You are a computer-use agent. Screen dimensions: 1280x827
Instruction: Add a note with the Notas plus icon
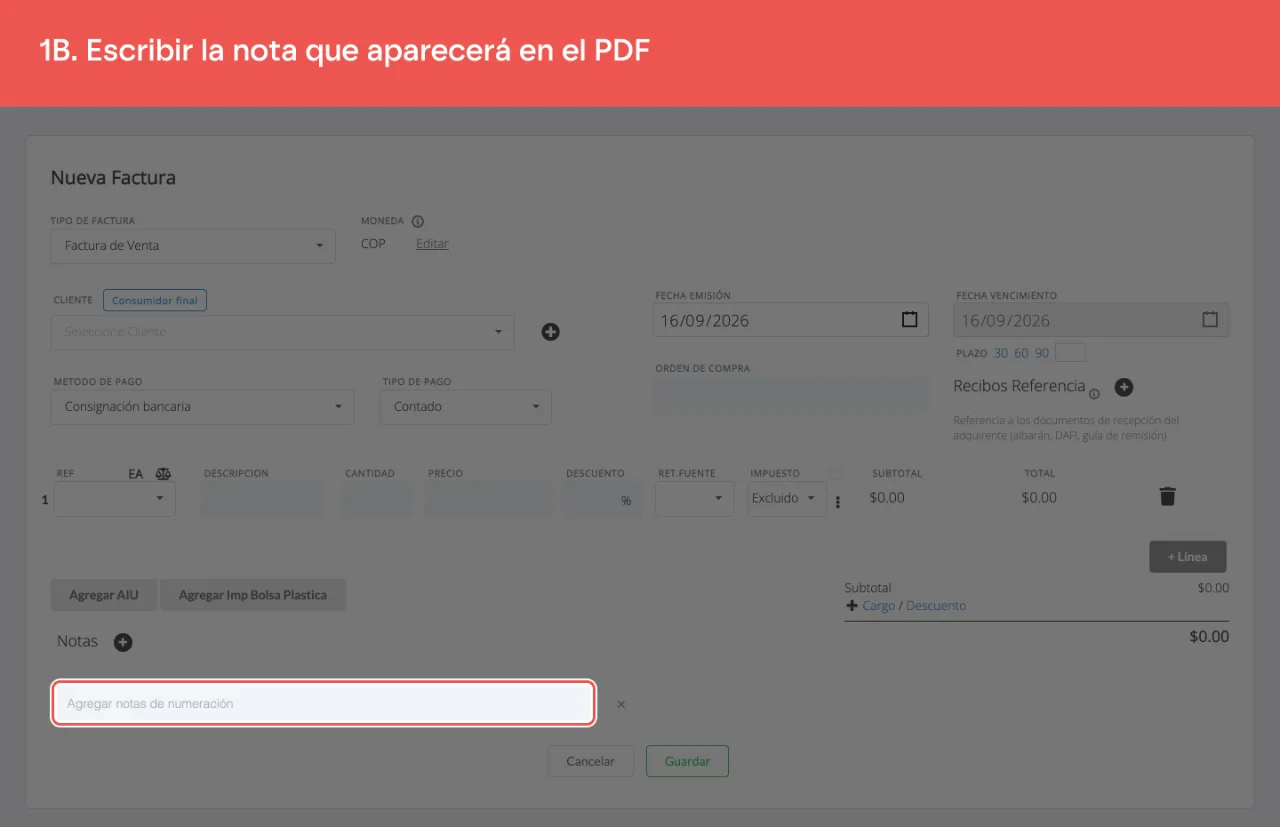click(x=123, y=642)
